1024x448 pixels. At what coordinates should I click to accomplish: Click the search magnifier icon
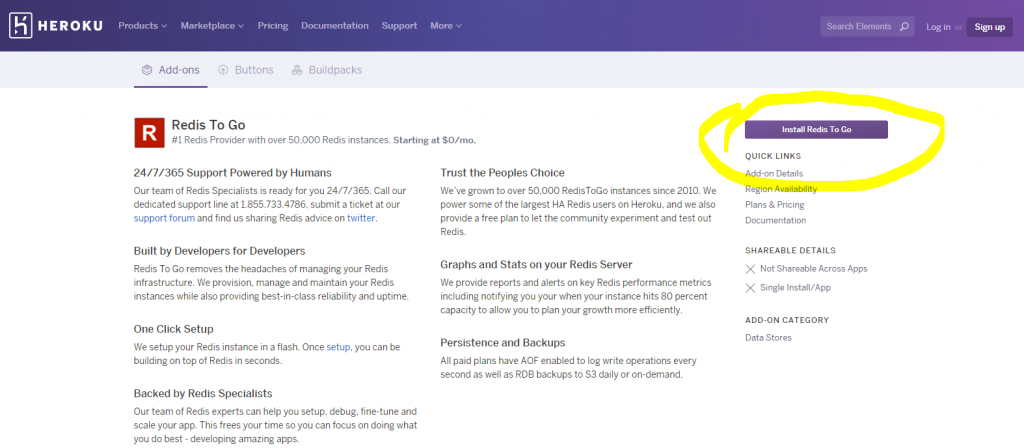coord(904,27)
